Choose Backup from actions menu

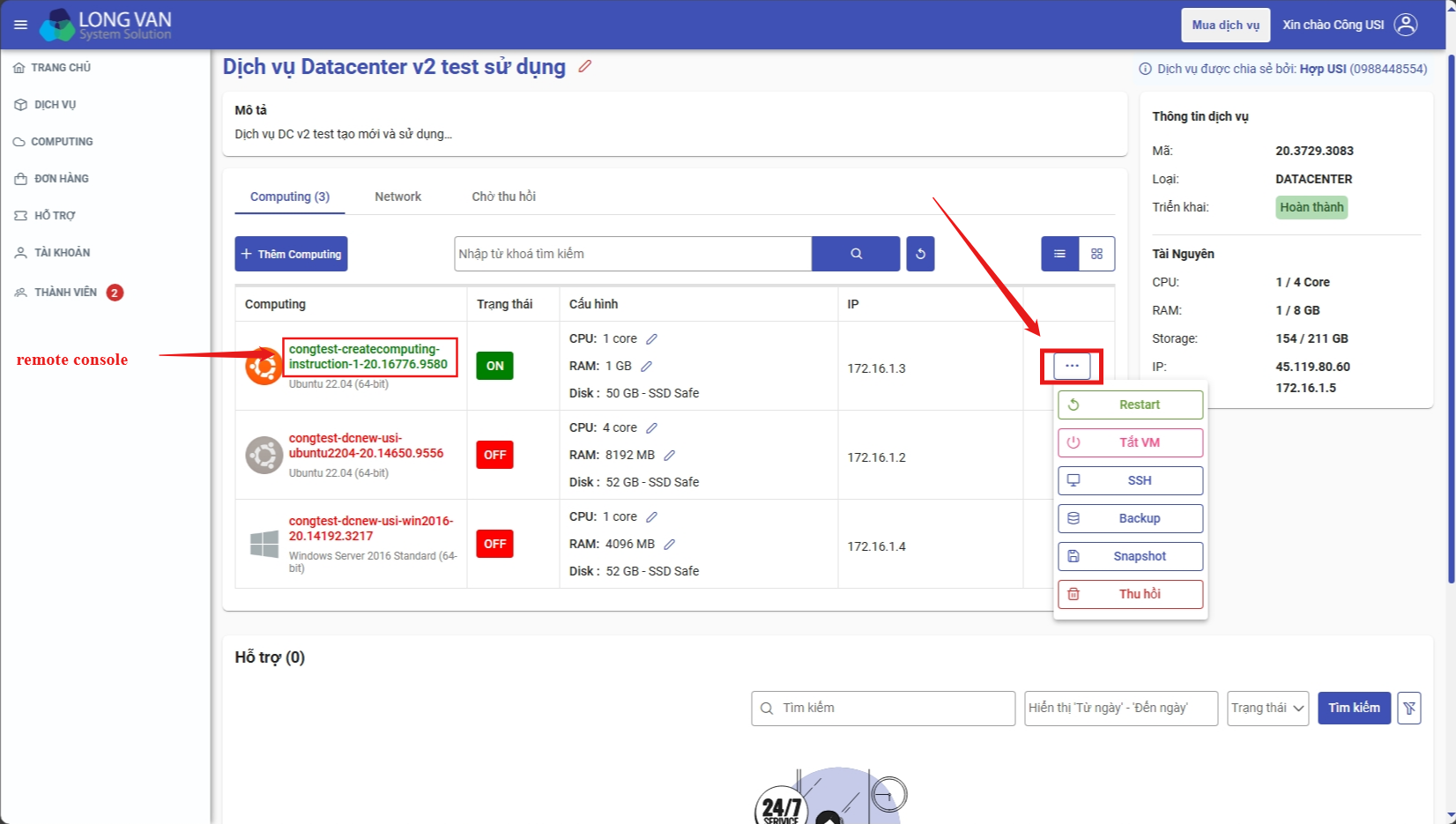1130,518
